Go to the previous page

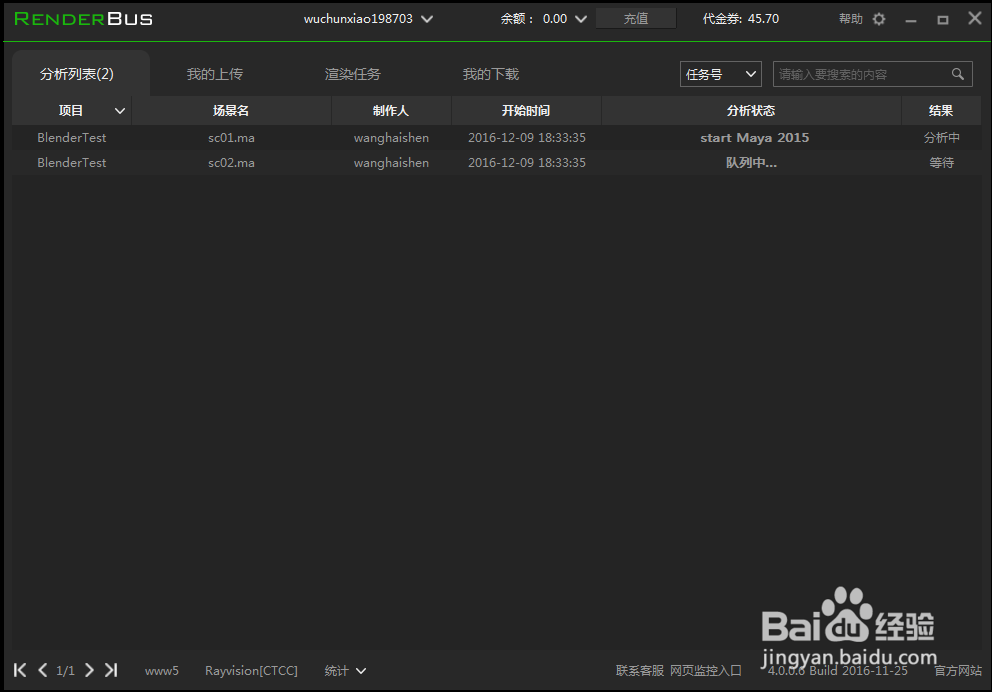42,670
